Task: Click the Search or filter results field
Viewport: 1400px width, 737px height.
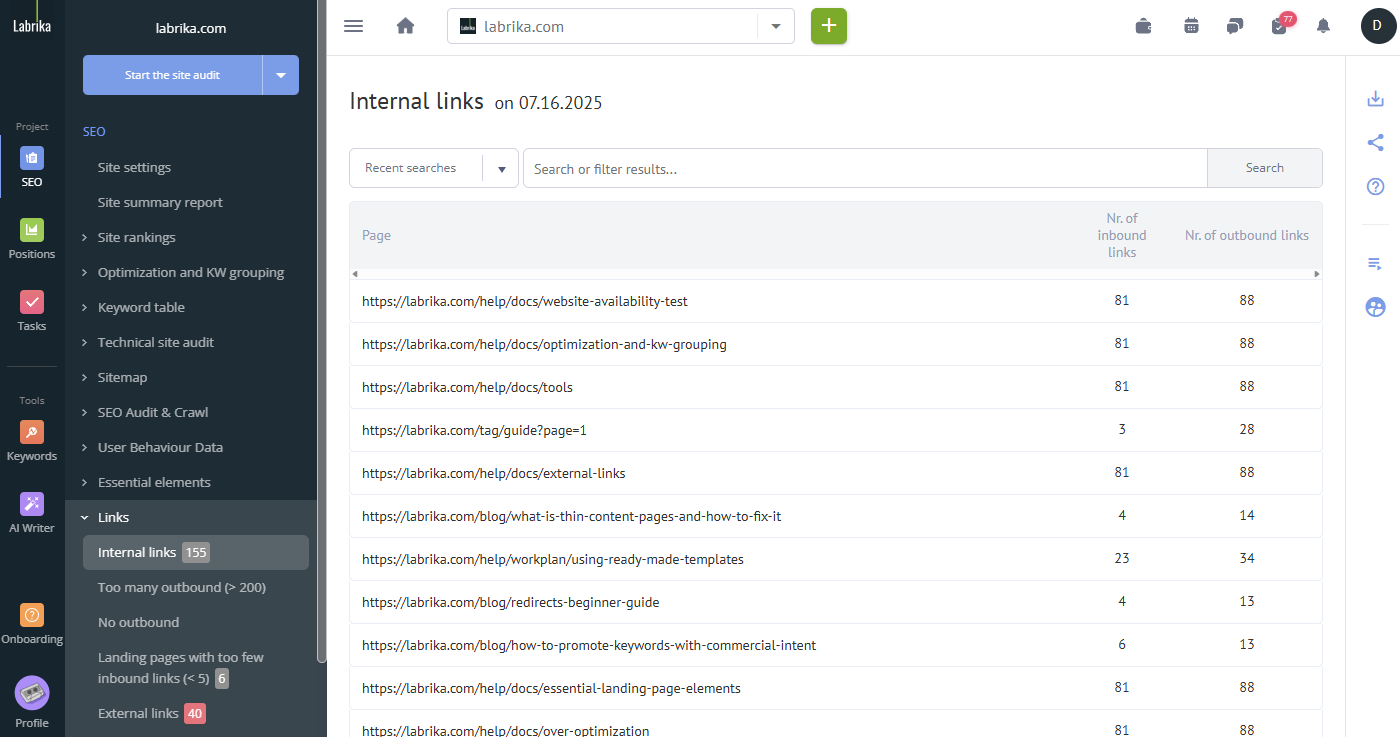Action: [x=865, y=168]
